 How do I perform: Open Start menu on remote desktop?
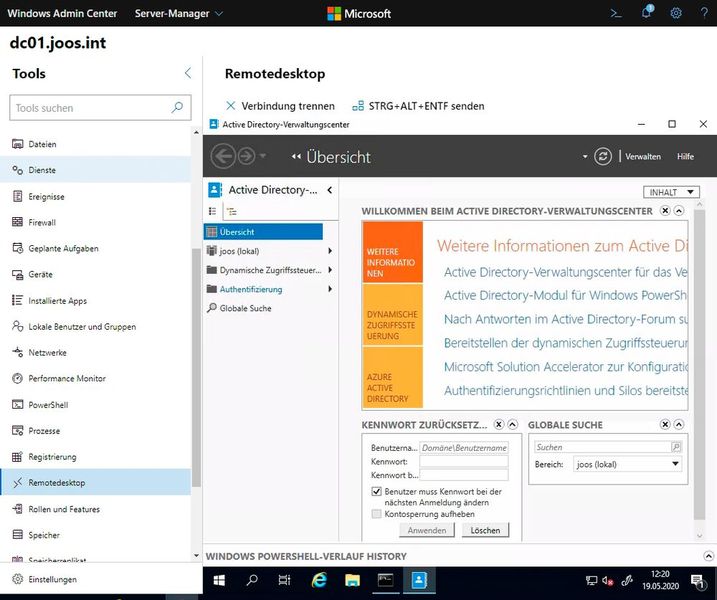click(x=219, y=580)
